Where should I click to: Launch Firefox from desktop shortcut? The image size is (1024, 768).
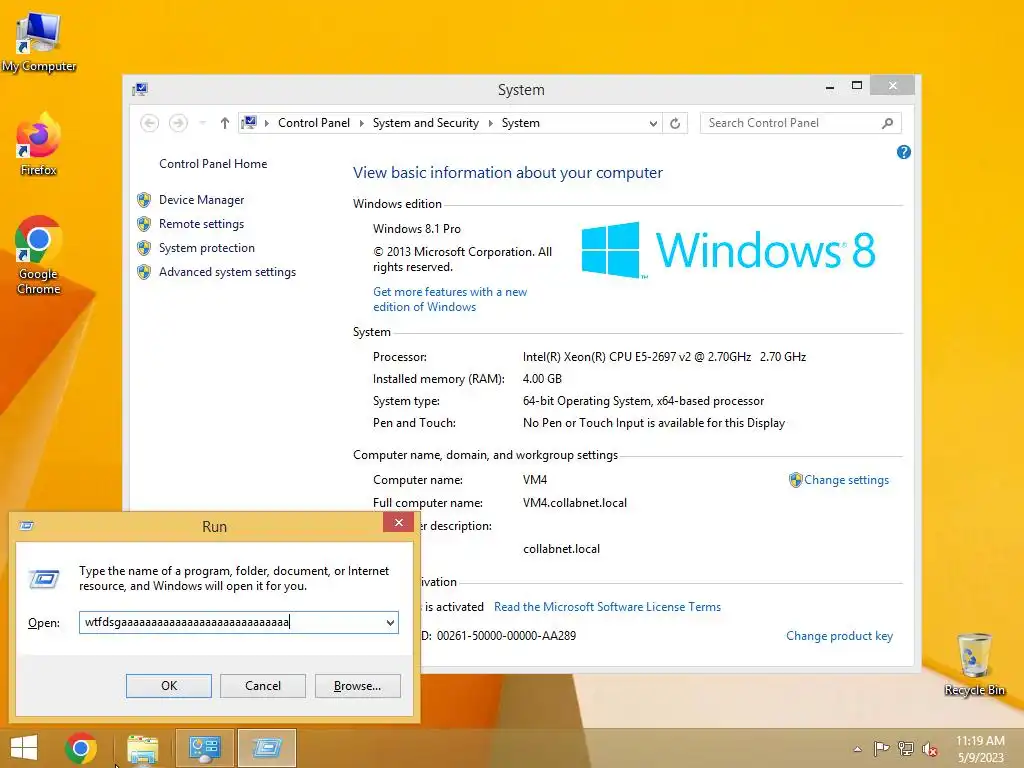pos(39,145)
